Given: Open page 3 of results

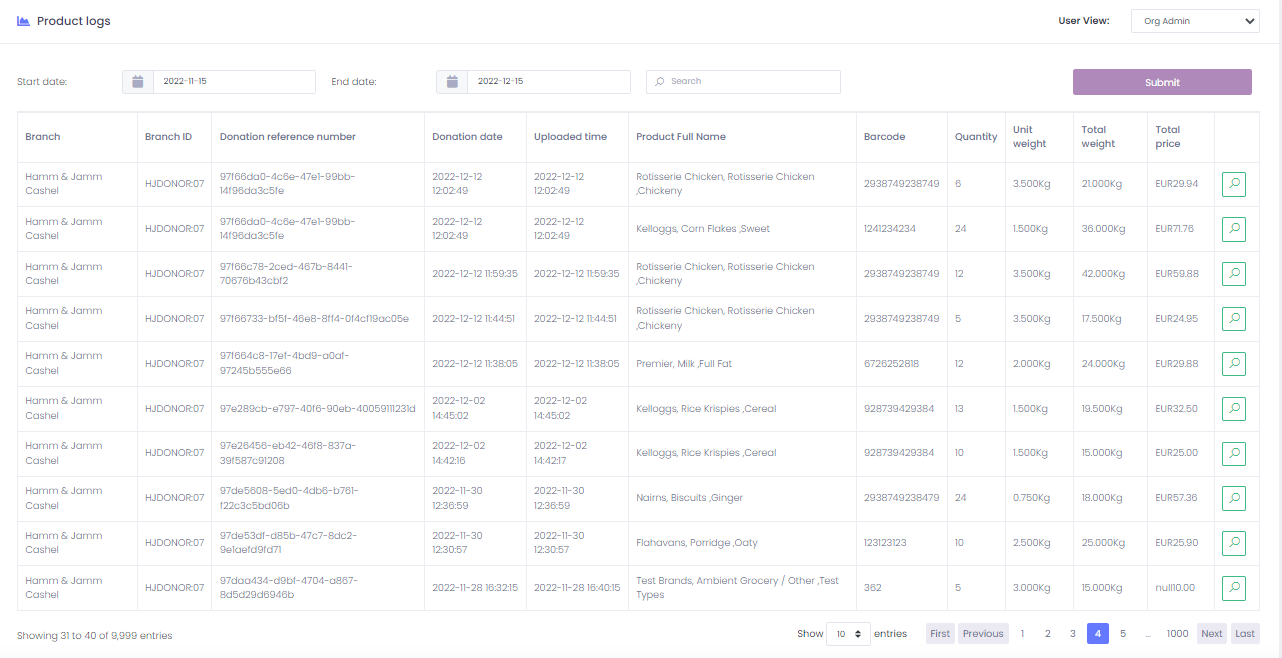Looking at the screenshot, I should click(1072, 634).
